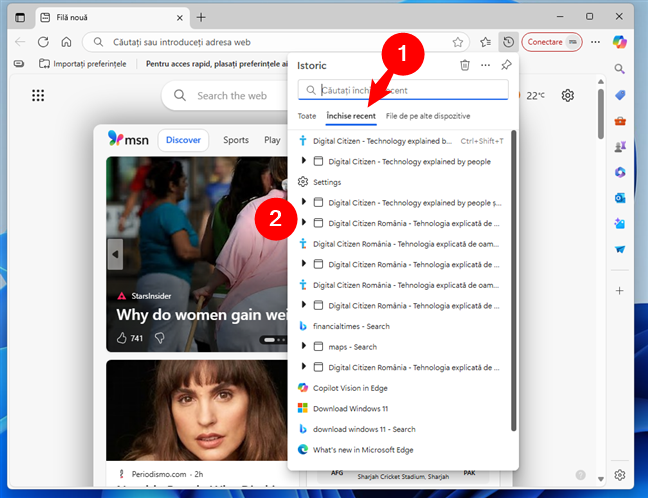Select File de pe alte dispozitive tab

pos(435,116)
